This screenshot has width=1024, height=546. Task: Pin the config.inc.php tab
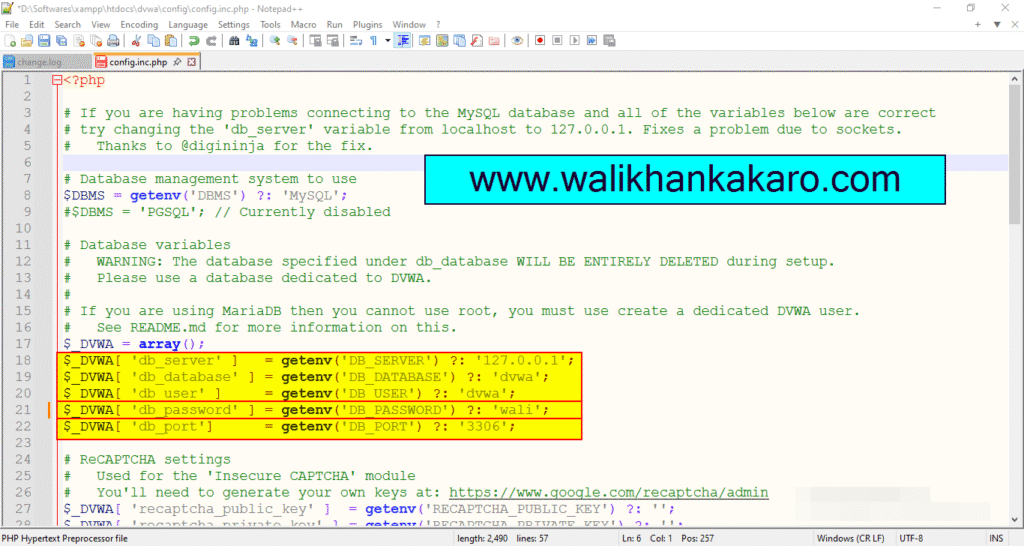click(x=177, y=62)
